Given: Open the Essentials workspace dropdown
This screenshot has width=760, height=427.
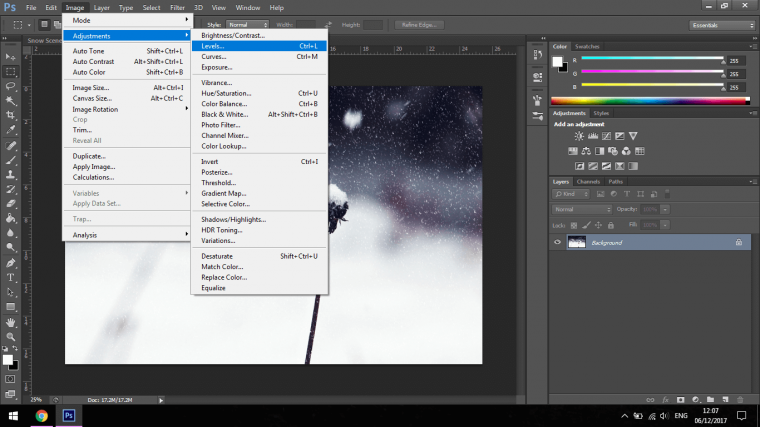Looking at the screenshot, I should [722, 25].
